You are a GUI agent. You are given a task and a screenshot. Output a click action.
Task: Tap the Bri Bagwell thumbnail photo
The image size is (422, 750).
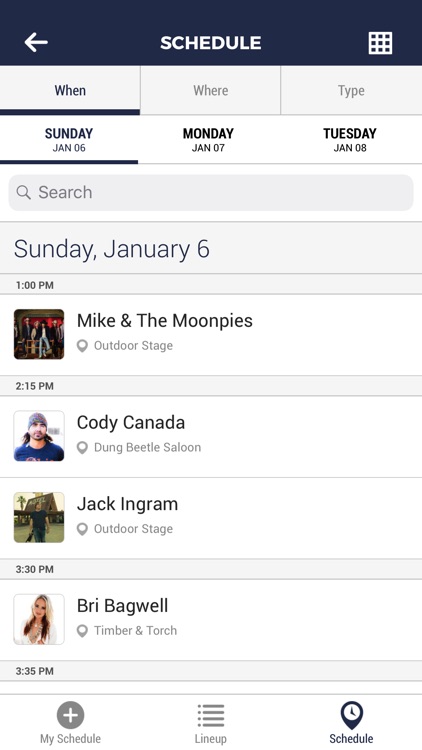[x=39, y=619]
